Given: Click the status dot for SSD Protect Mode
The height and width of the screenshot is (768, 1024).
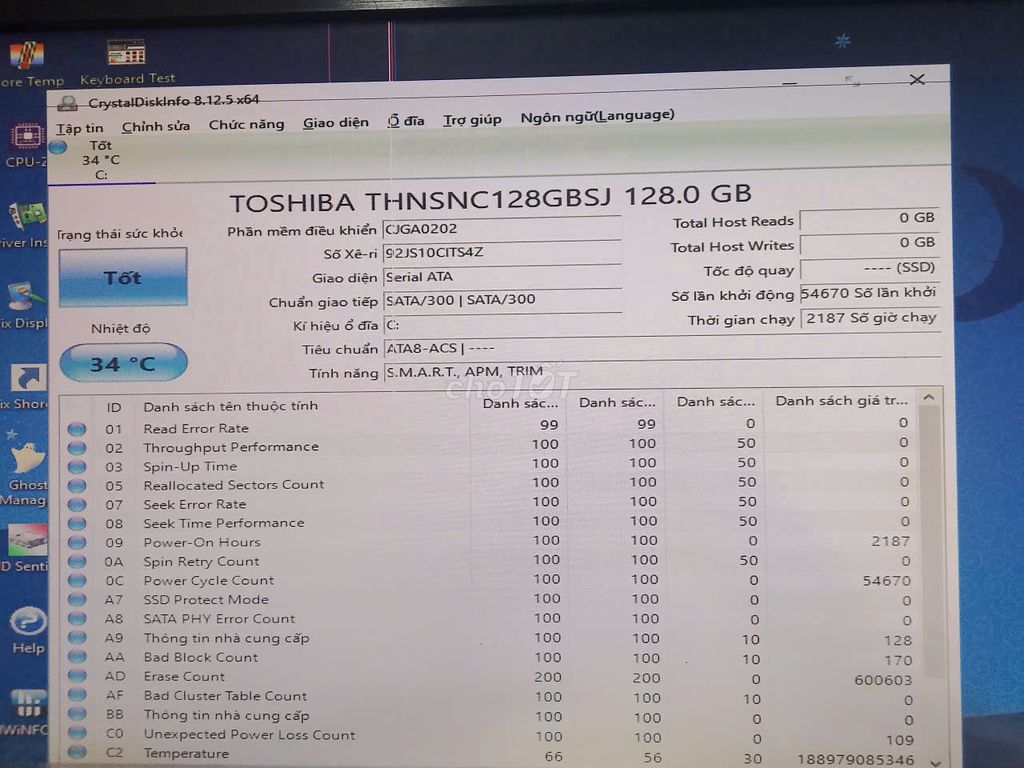Looking at the screenshot, I should pyautogui.click(x=76, y=600).
